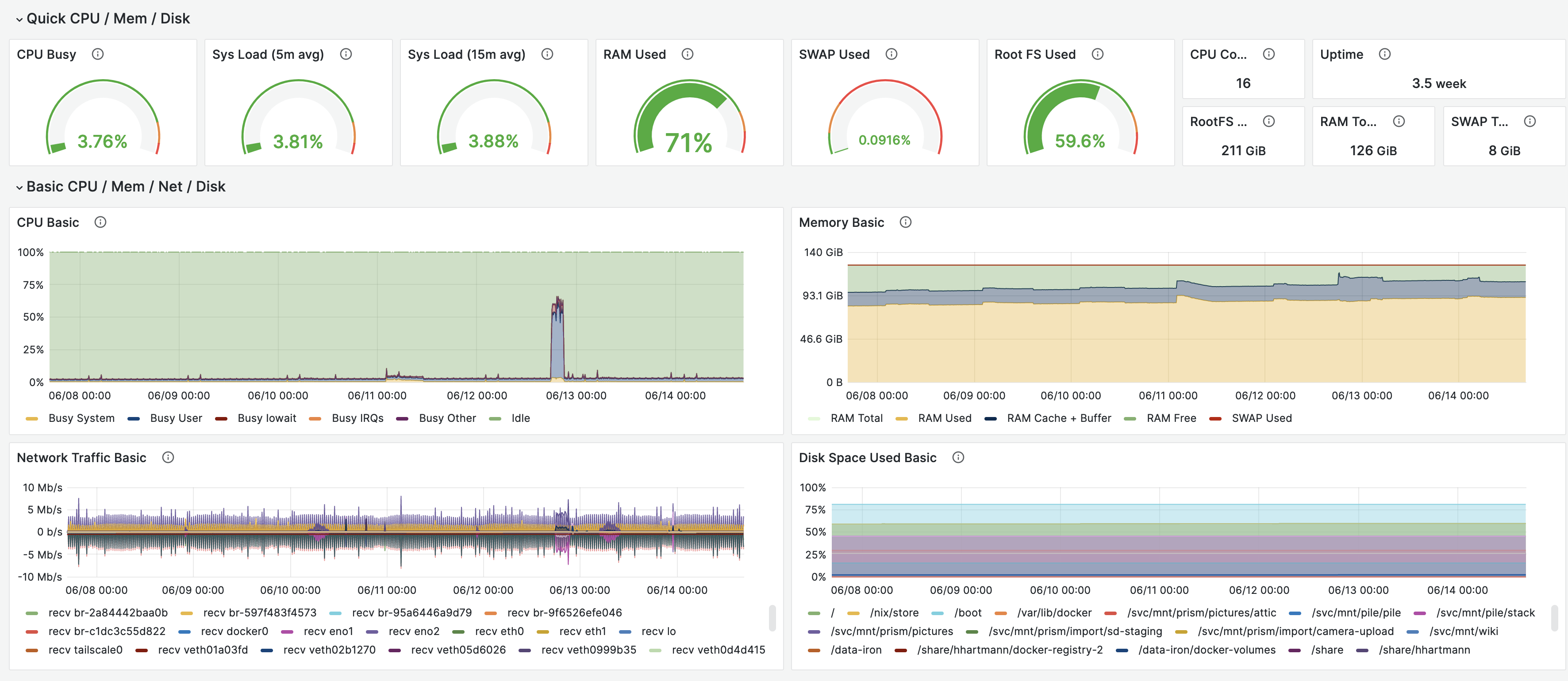
Task: Click the RAM Total info icon
Action: pos(1399,121)
